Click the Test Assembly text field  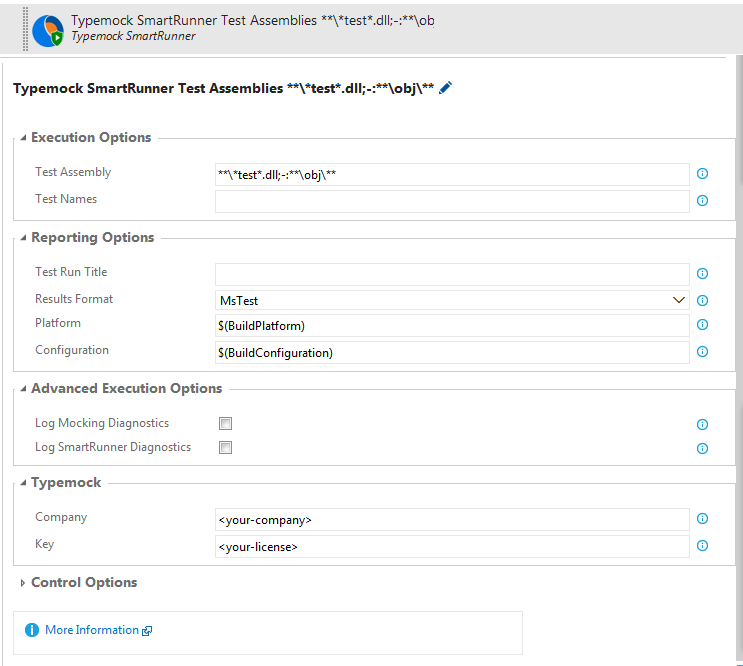[452, 174]
